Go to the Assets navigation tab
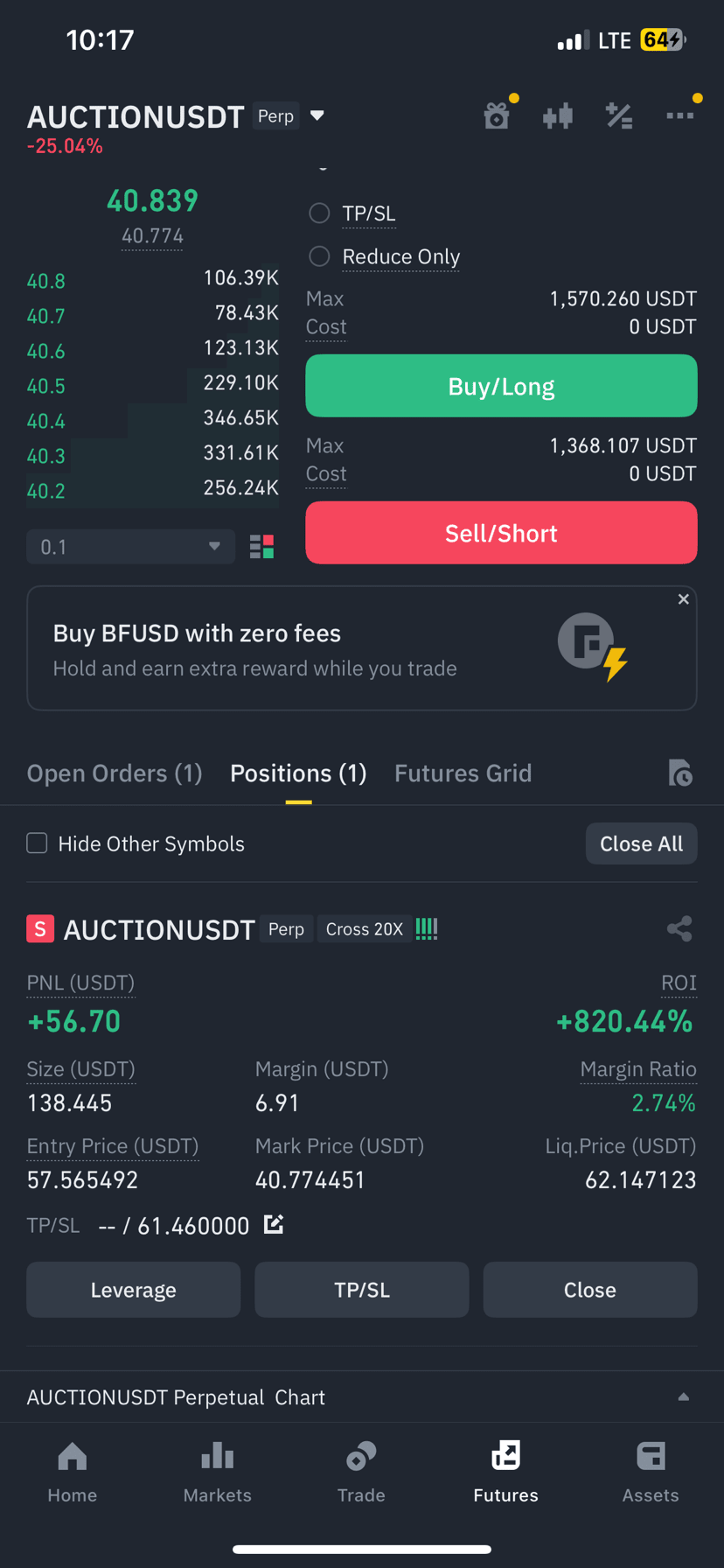This screenshot has width=724, height=1568. (x=651, y=1473)
